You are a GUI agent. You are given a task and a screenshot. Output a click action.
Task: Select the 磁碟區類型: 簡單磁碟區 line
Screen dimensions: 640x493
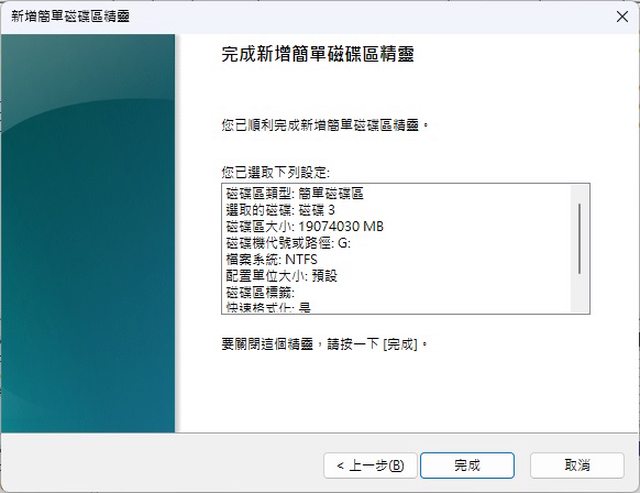click(300, 193)
